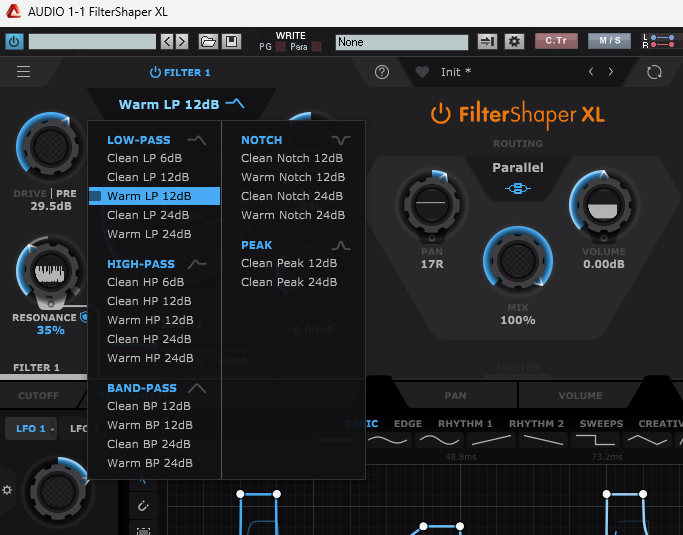Select the RHYTHM 1 waveform category
The width and height of the screenshot is (683, 535).
465,424
